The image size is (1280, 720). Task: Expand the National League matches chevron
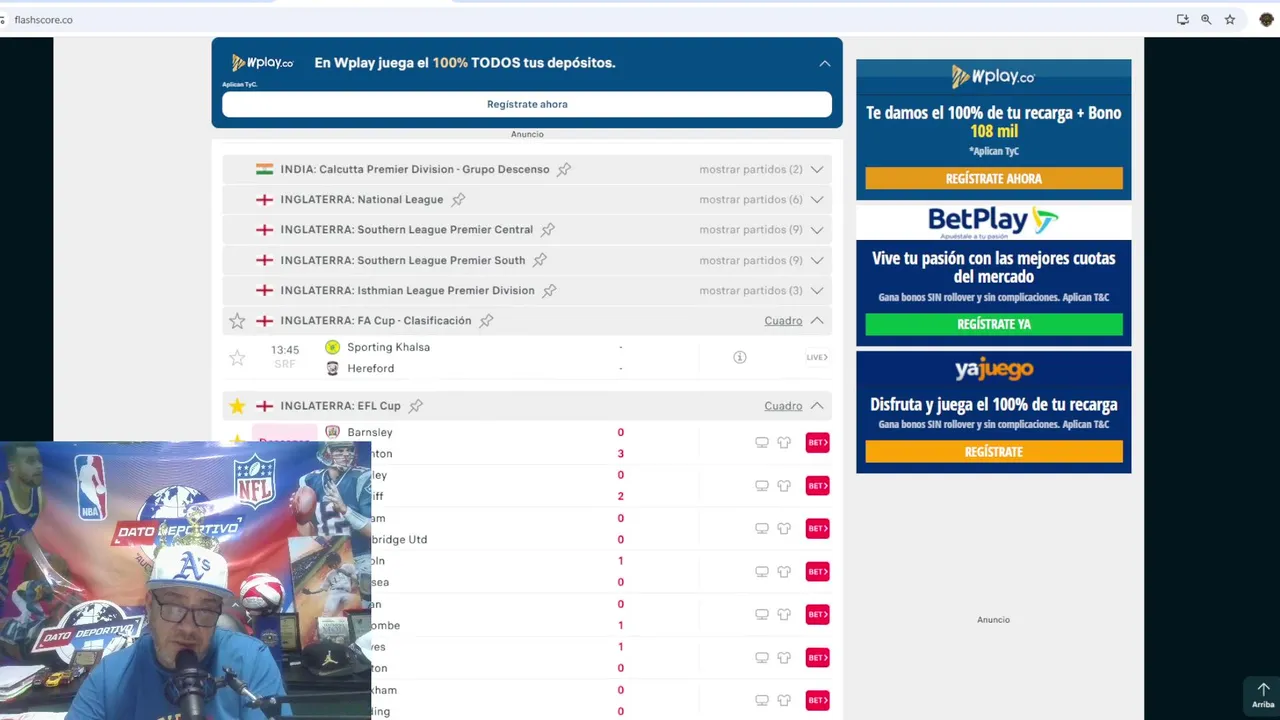[817, 200]
